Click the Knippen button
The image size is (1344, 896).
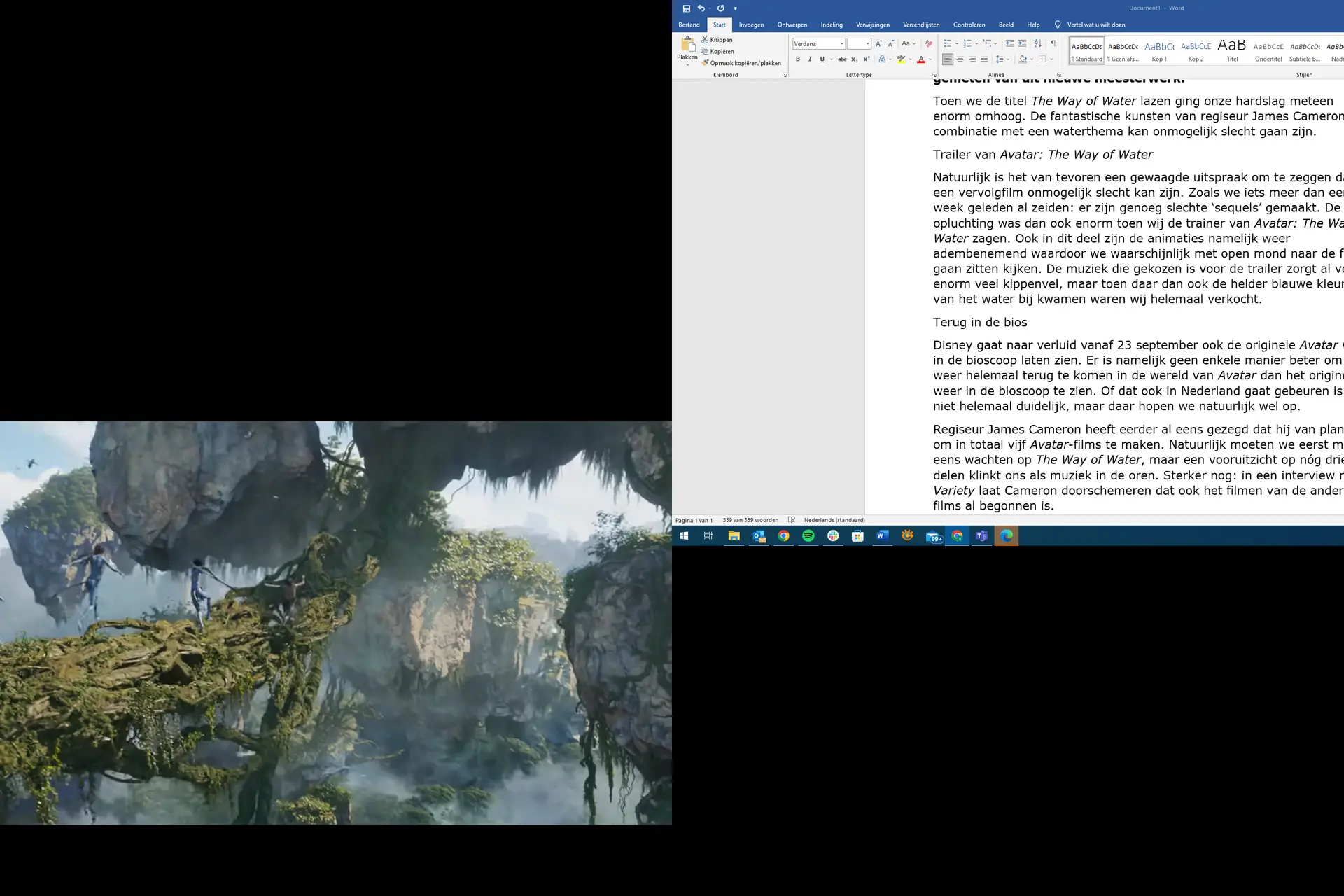(x=717, y=40)
